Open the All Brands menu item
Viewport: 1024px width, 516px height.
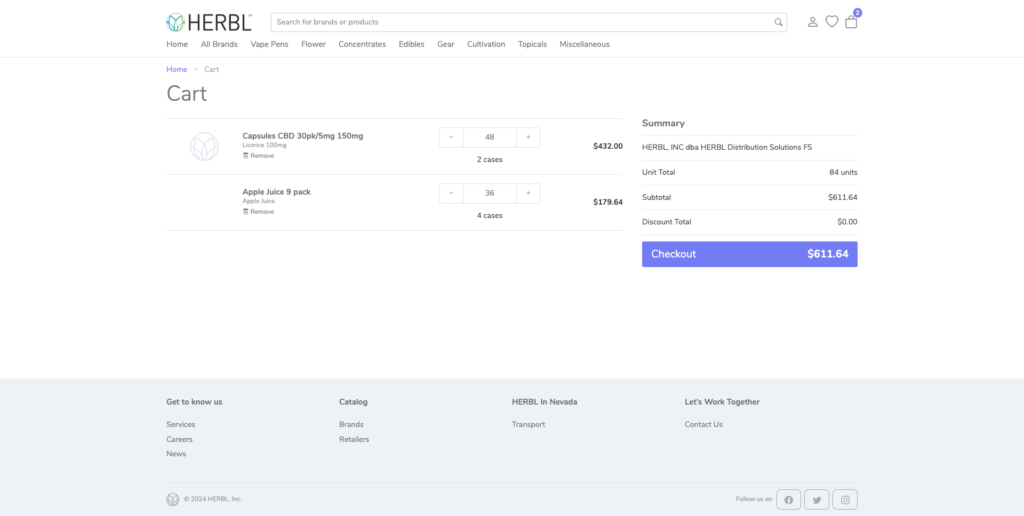tap(219, 44)
